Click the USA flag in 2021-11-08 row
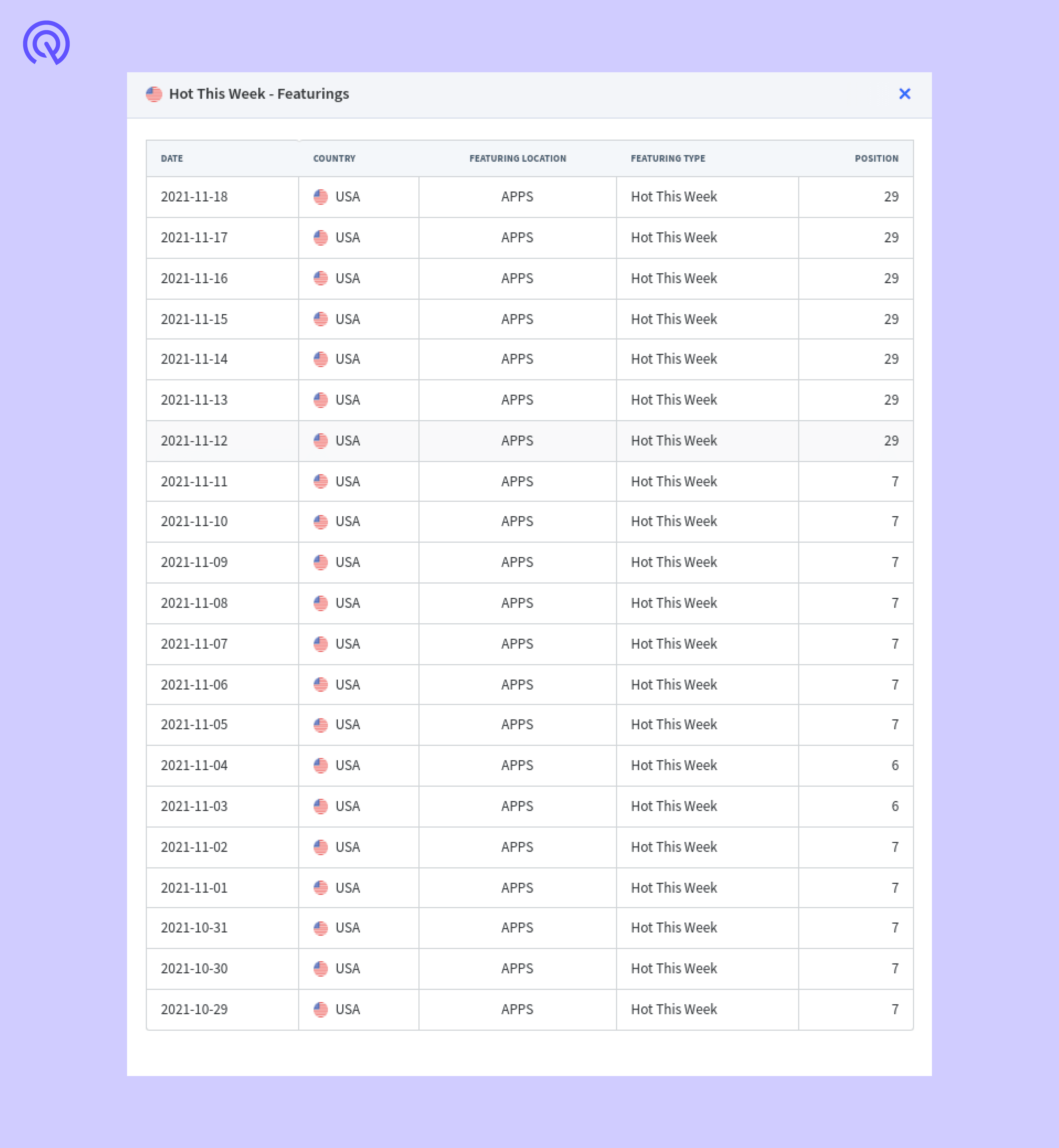This screenshot has height=1148, width=1059. (320, 603)
